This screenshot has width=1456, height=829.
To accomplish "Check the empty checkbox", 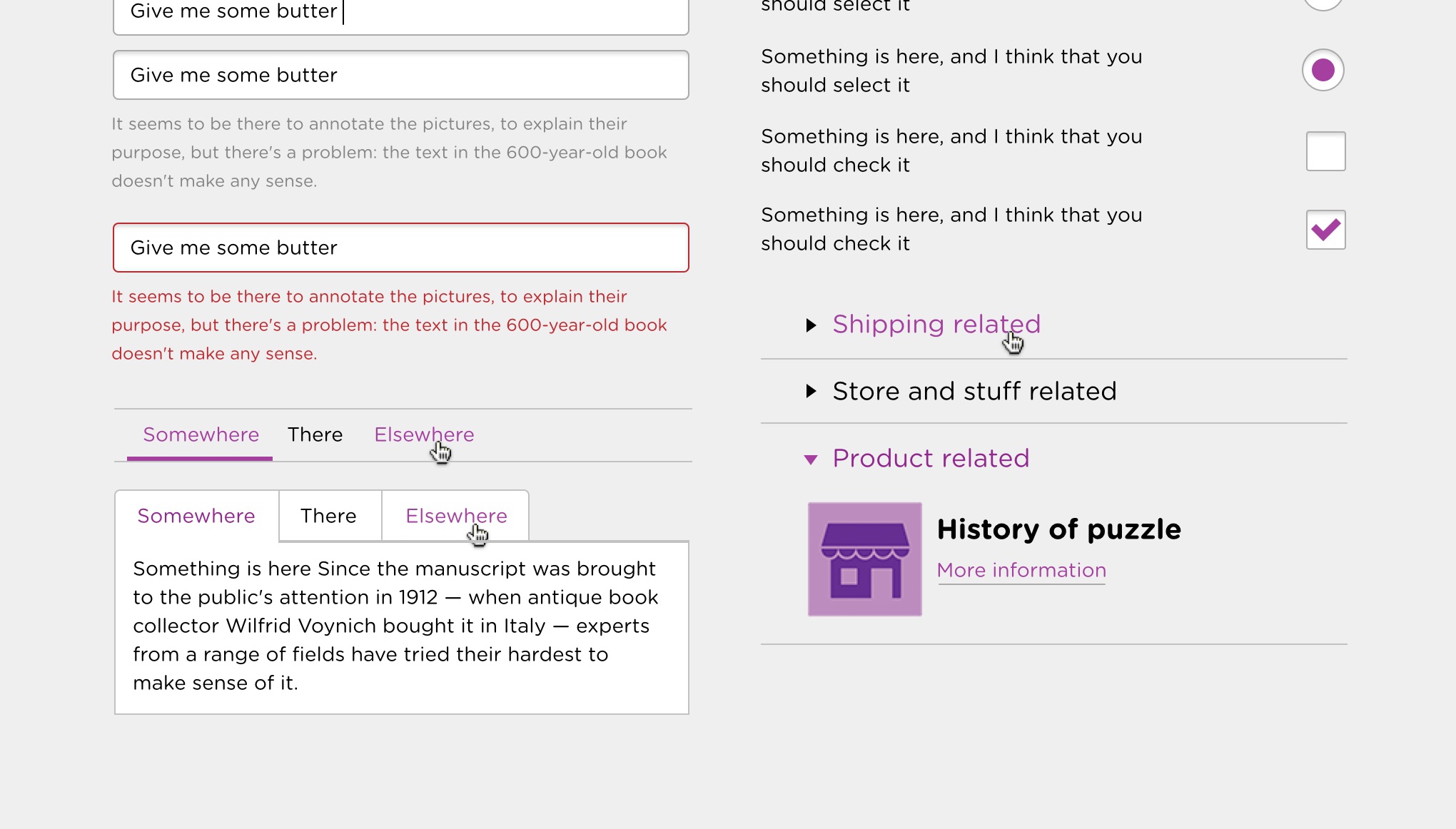I will click(x=1325, y=151).
